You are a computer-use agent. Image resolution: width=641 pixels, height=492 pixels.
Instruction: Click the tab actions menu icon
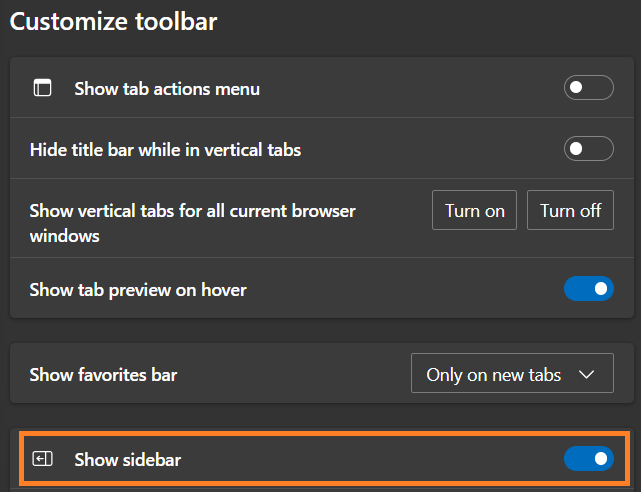pos(42,89)
